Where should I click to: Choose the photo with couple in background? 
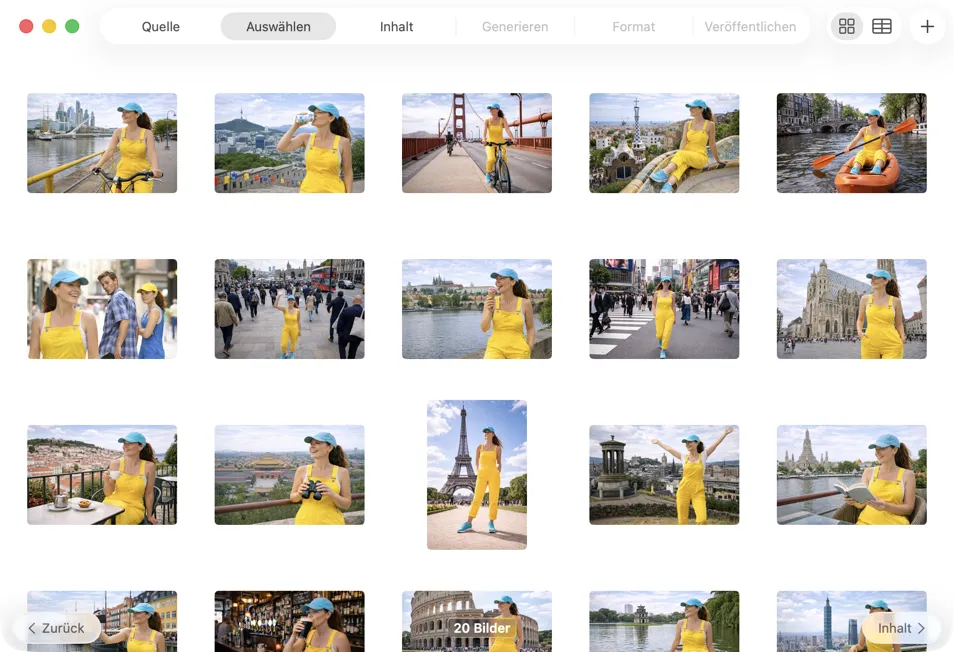tap(102, 309)
